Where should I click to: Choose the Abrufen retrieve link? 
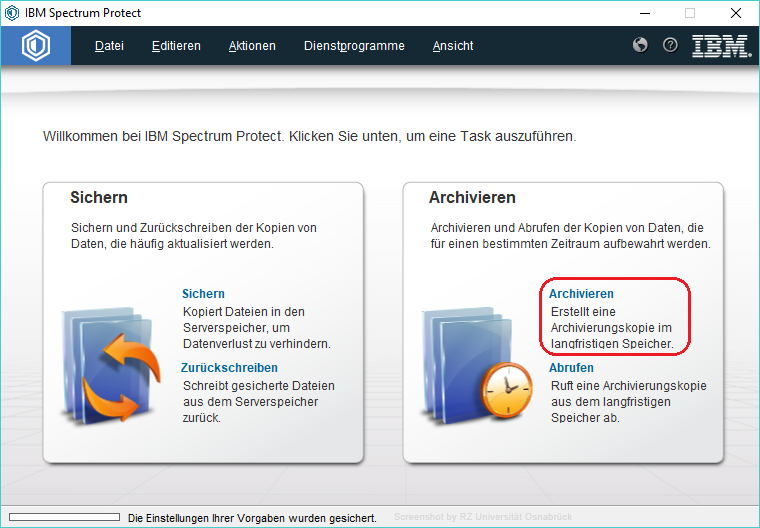point(571,368)
